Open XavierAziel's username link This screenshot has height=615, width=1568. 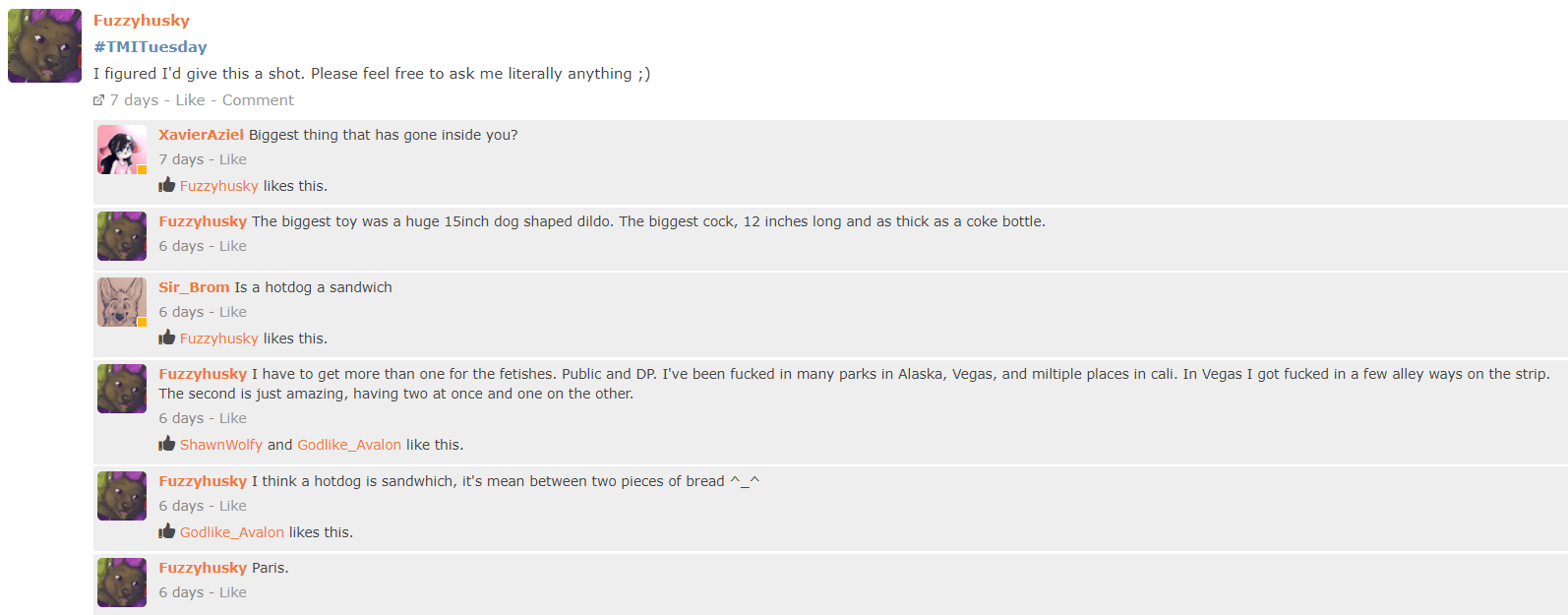(x=202, y=135)
